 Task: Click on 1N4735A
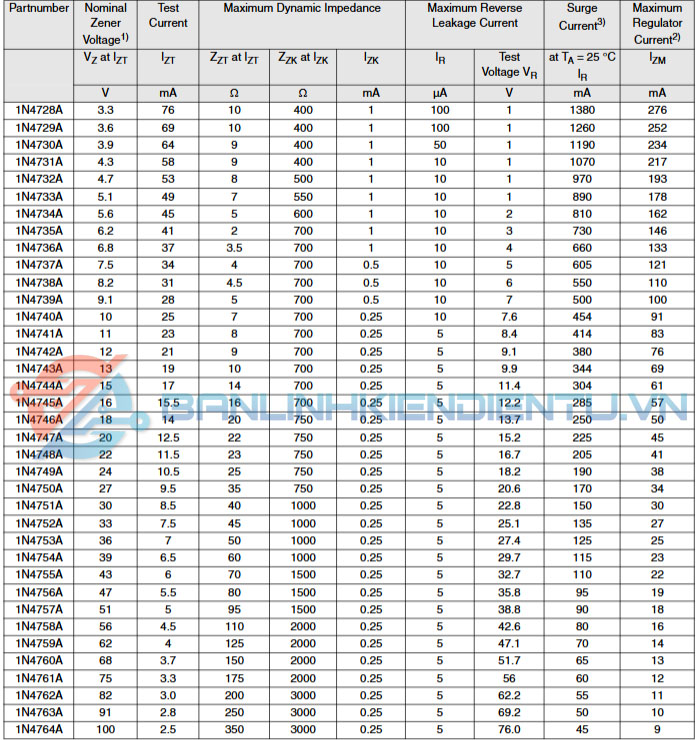click(39, 231)
